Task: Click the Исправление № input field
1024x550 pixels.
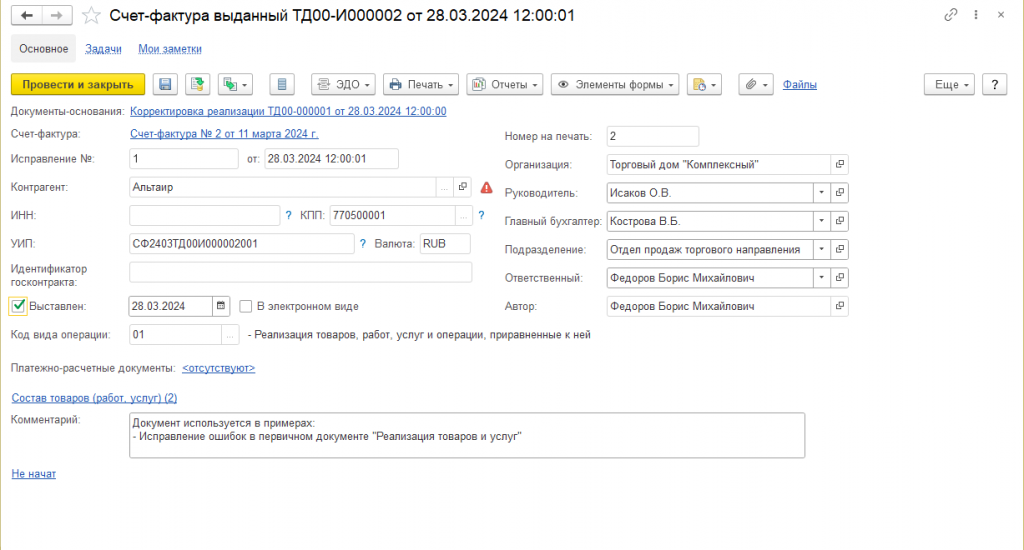Action: (x=184, y=159)
